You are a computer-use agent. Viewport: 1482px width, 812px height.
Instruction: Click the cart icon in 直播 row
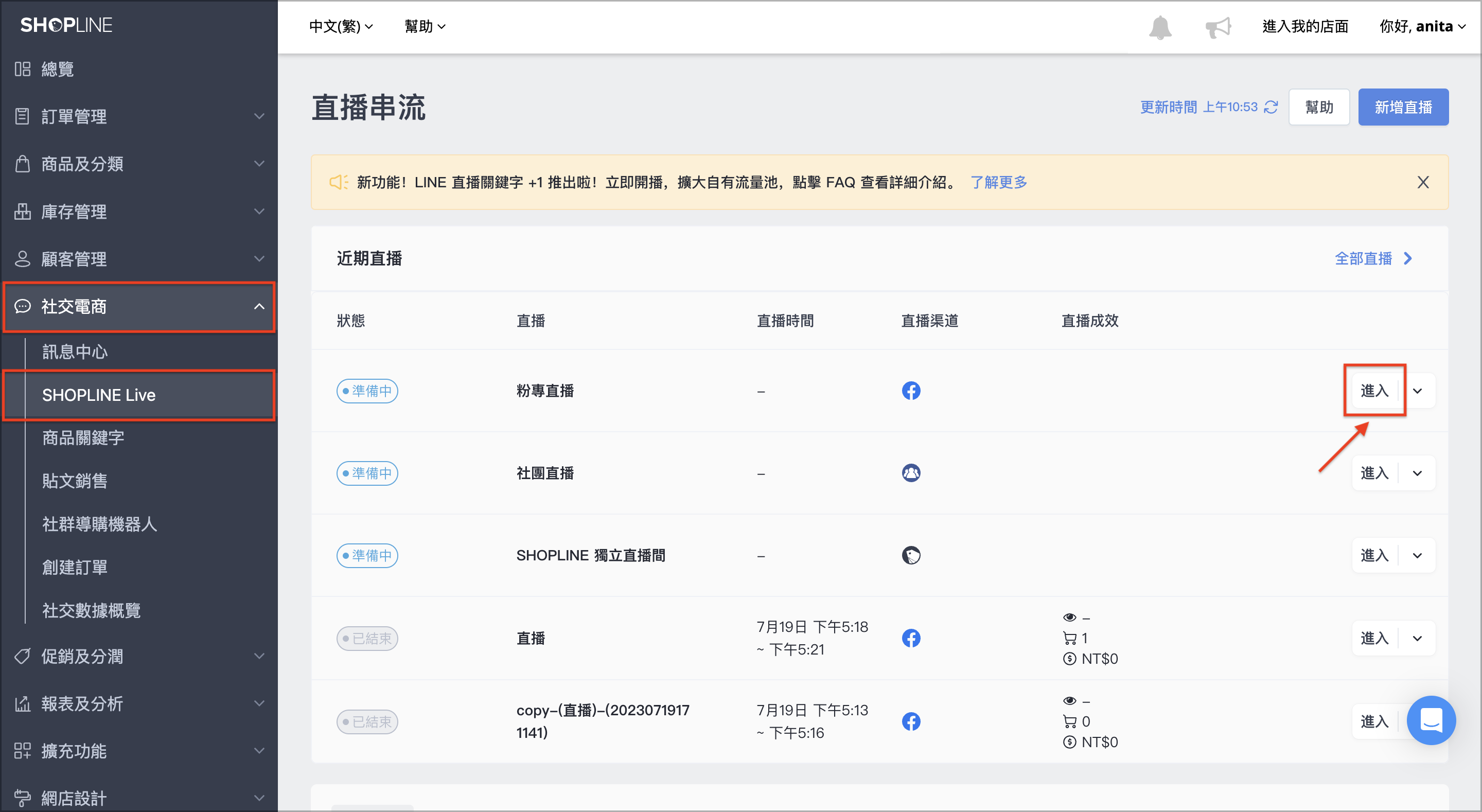pyautogui.click(x=1069, y=638)
